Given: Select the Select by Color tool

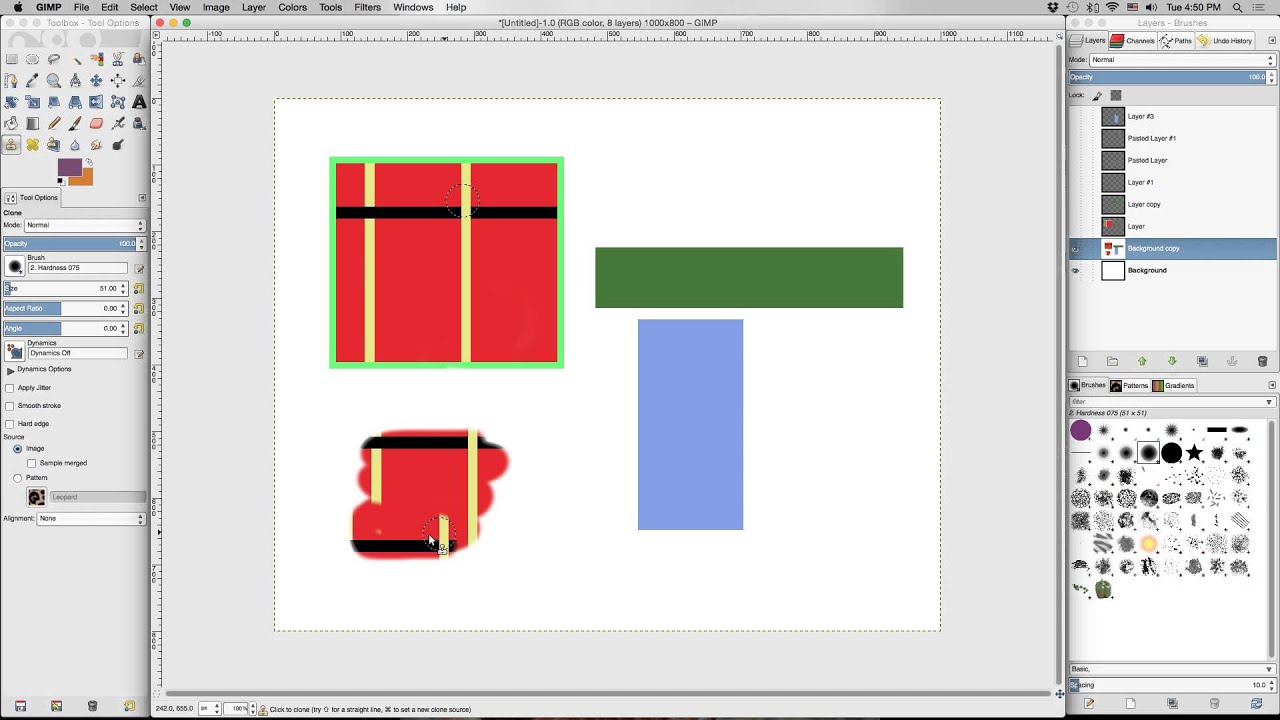Looking at the screenshot, I should point(97,59).
